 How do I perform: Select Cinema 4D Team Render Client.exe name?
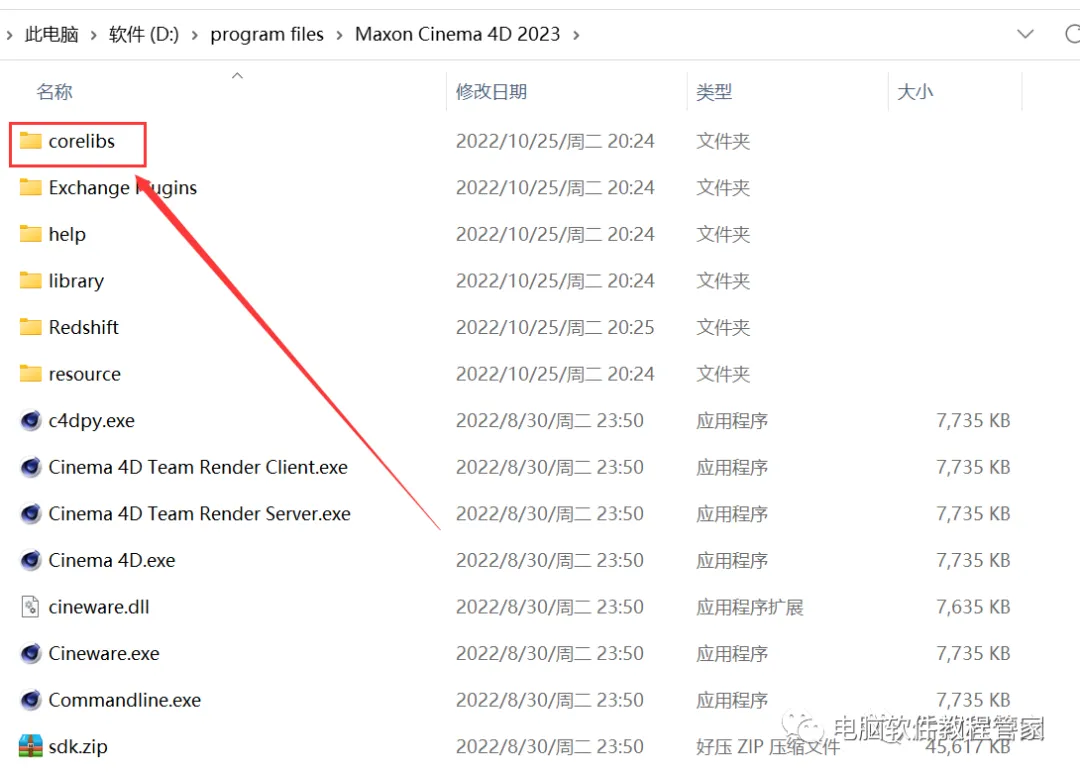click(198, 467)
